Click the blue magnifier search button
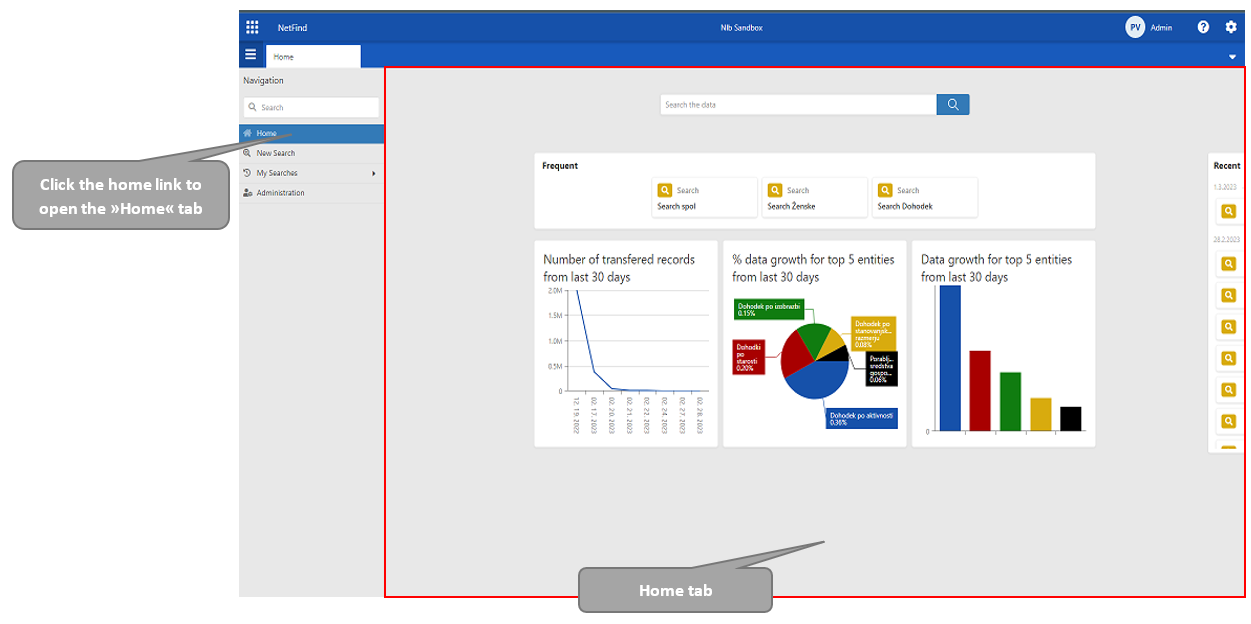Viewport: 1251px width, 624px height. coord(952,105)
